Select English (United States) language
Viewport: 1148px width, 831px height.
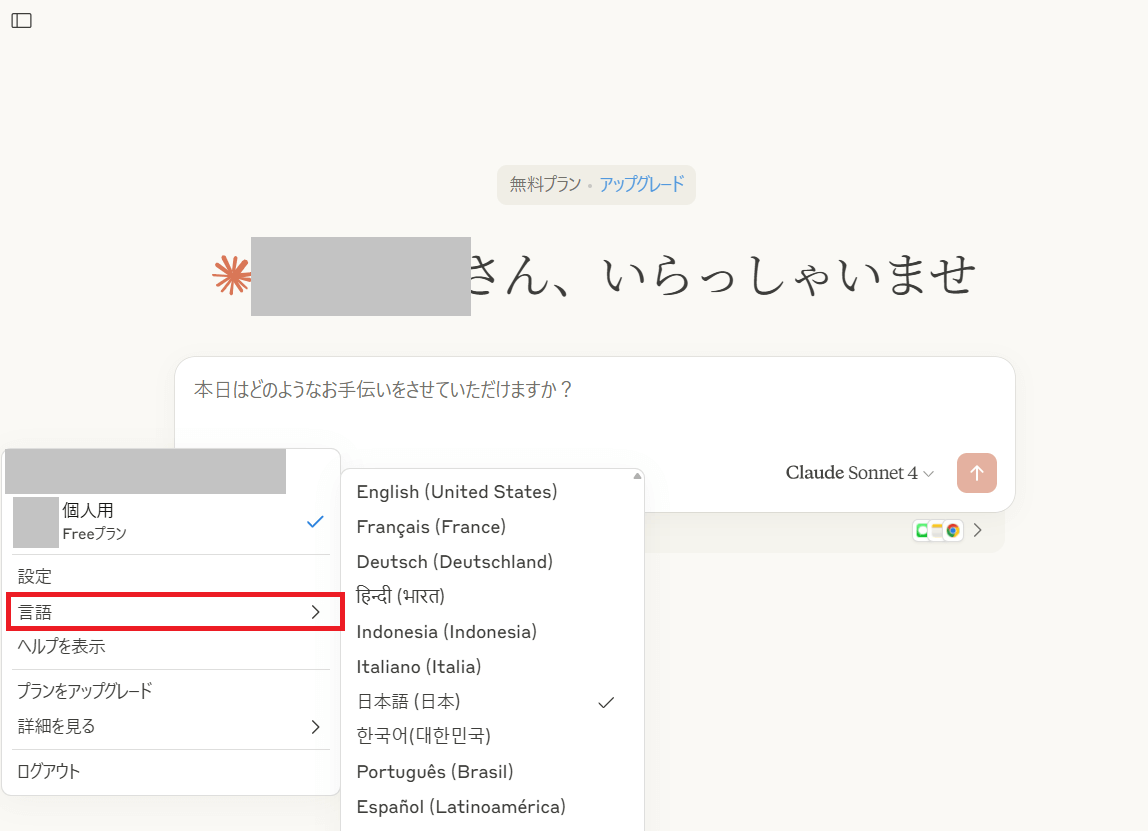489,492
